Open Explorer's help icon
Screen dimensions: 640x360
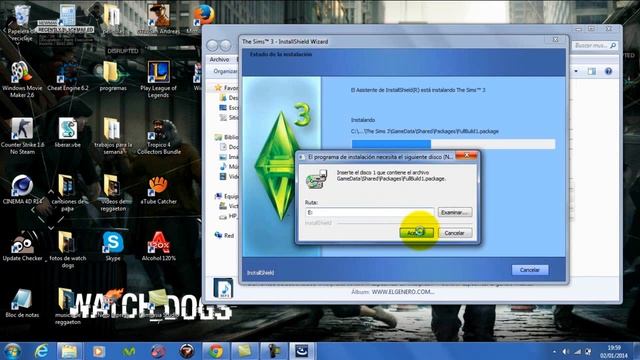608,71
